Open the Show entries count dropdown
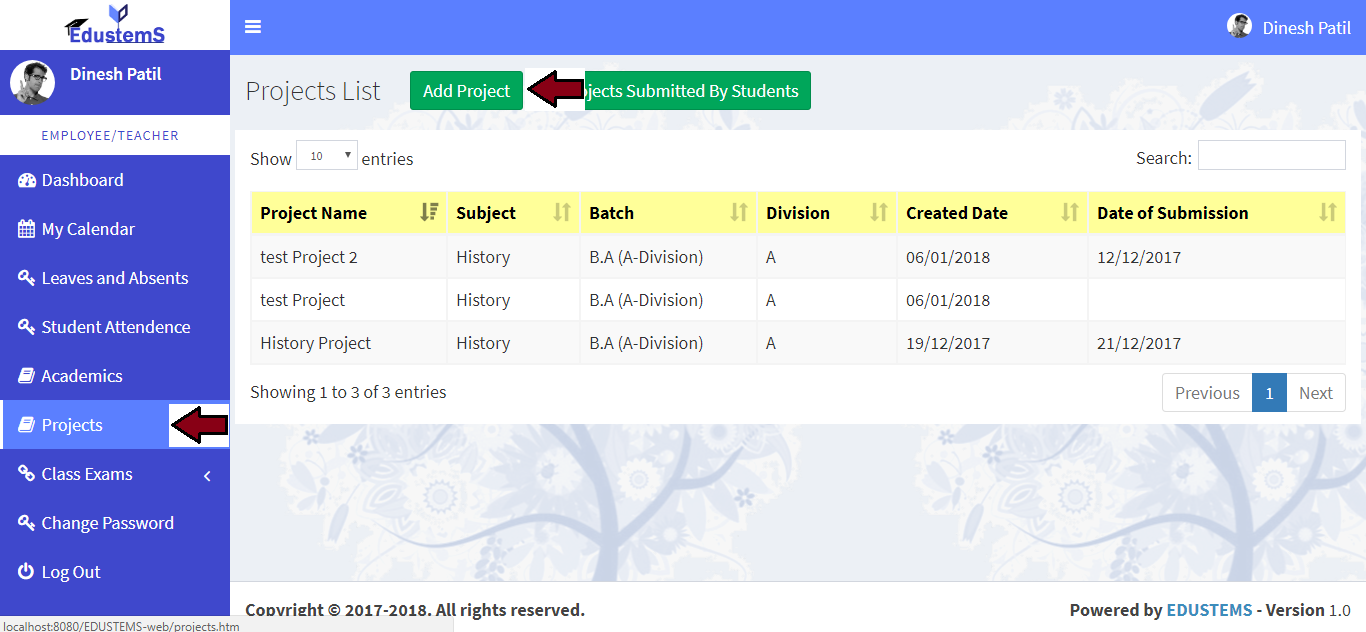The width and height of the screenshot is (1366, 632). click(x=327, y=156)
